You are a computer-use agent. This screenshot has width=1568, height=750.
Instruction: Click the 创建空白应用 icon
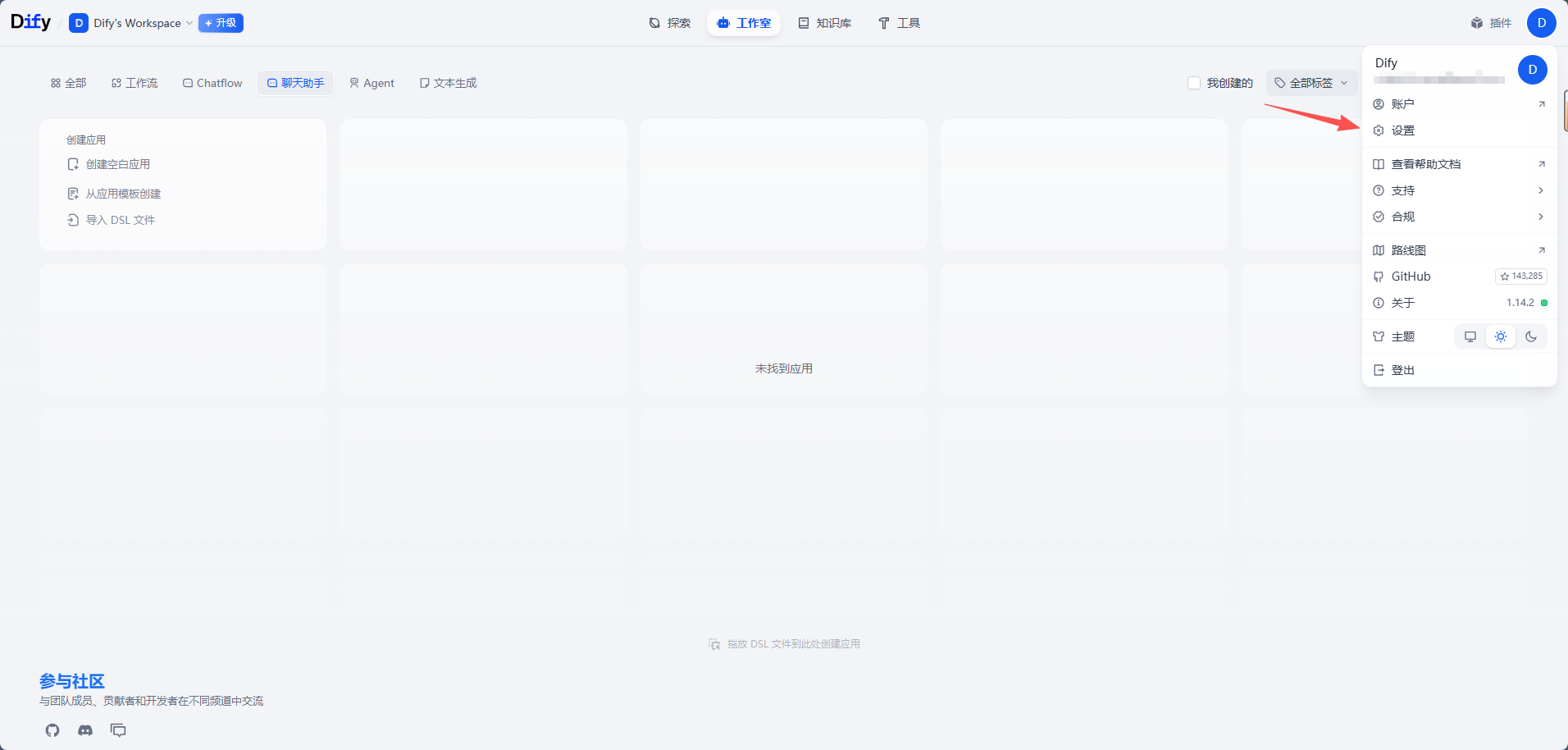pos(73,164)
